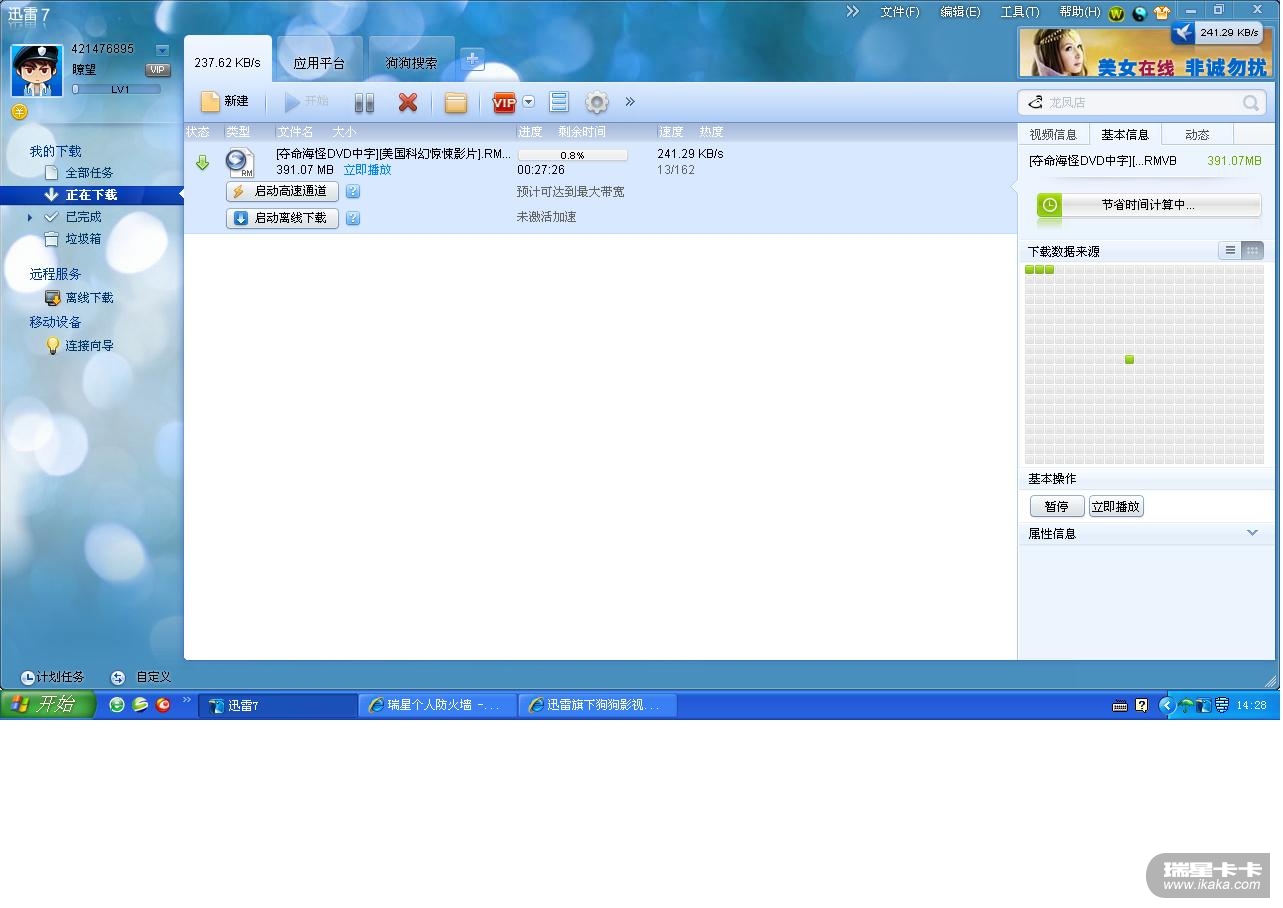Click the VIP badge beside the username

click(x=157, y=70)
